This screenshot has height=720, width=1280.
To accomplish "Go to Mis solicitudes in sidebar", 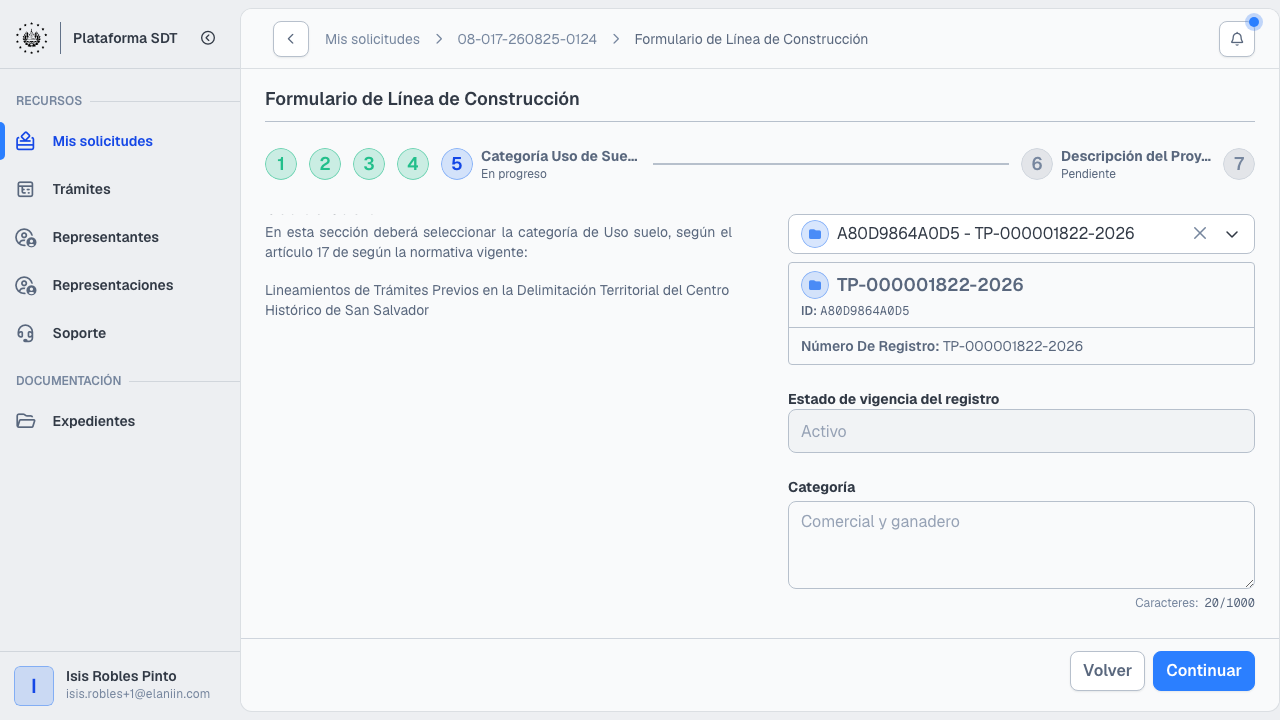I will pyautogui.click(x=120, y=141).
